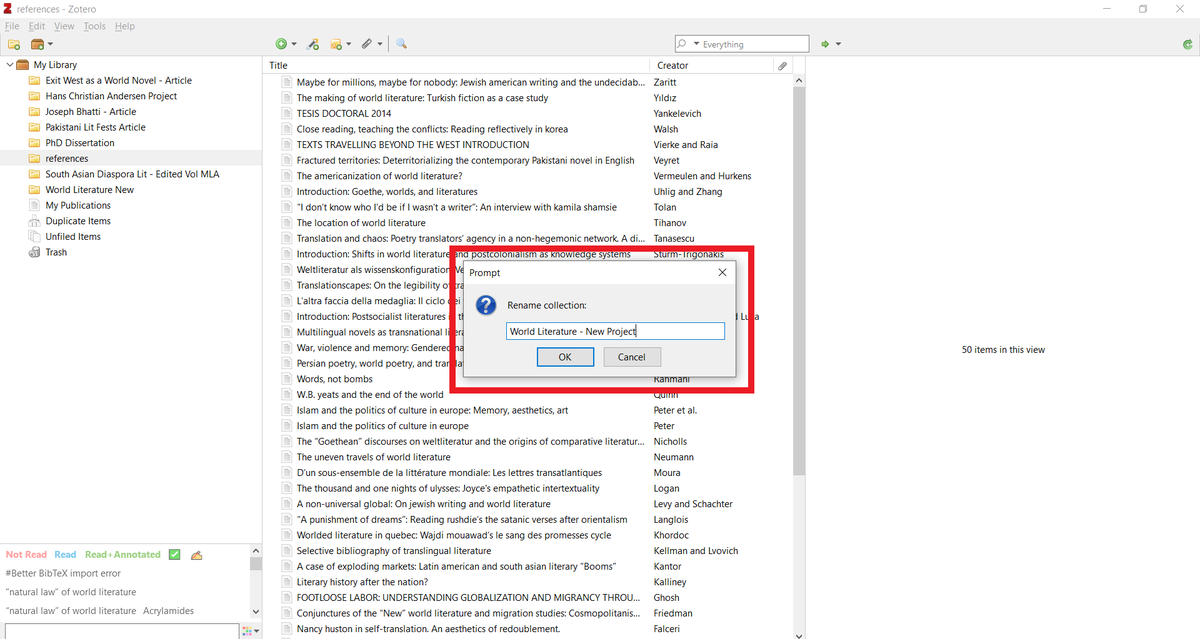Viewport: 1200px width, 639px height.
Task: Click the folder icon of Hans Christian Andersen Project
Action: (x=35, y=96)
